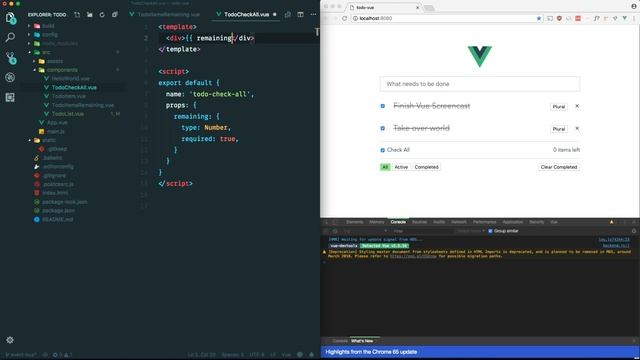Open the Sources tab in DevTools
The width and height of the screenshot is (640, 360).
click(419, 222)
